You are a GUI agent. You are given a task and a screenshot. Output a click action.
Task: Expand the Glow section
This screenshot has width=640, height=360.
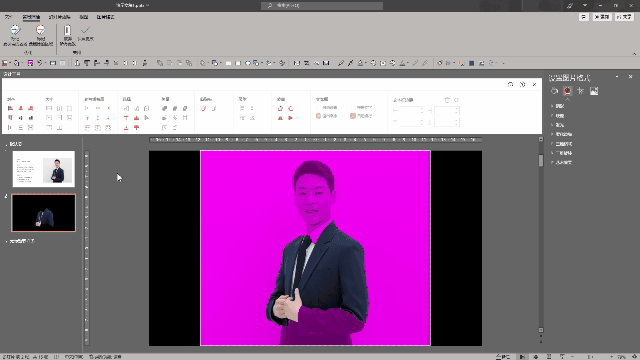pyautogui.click(x=559, y=125)
